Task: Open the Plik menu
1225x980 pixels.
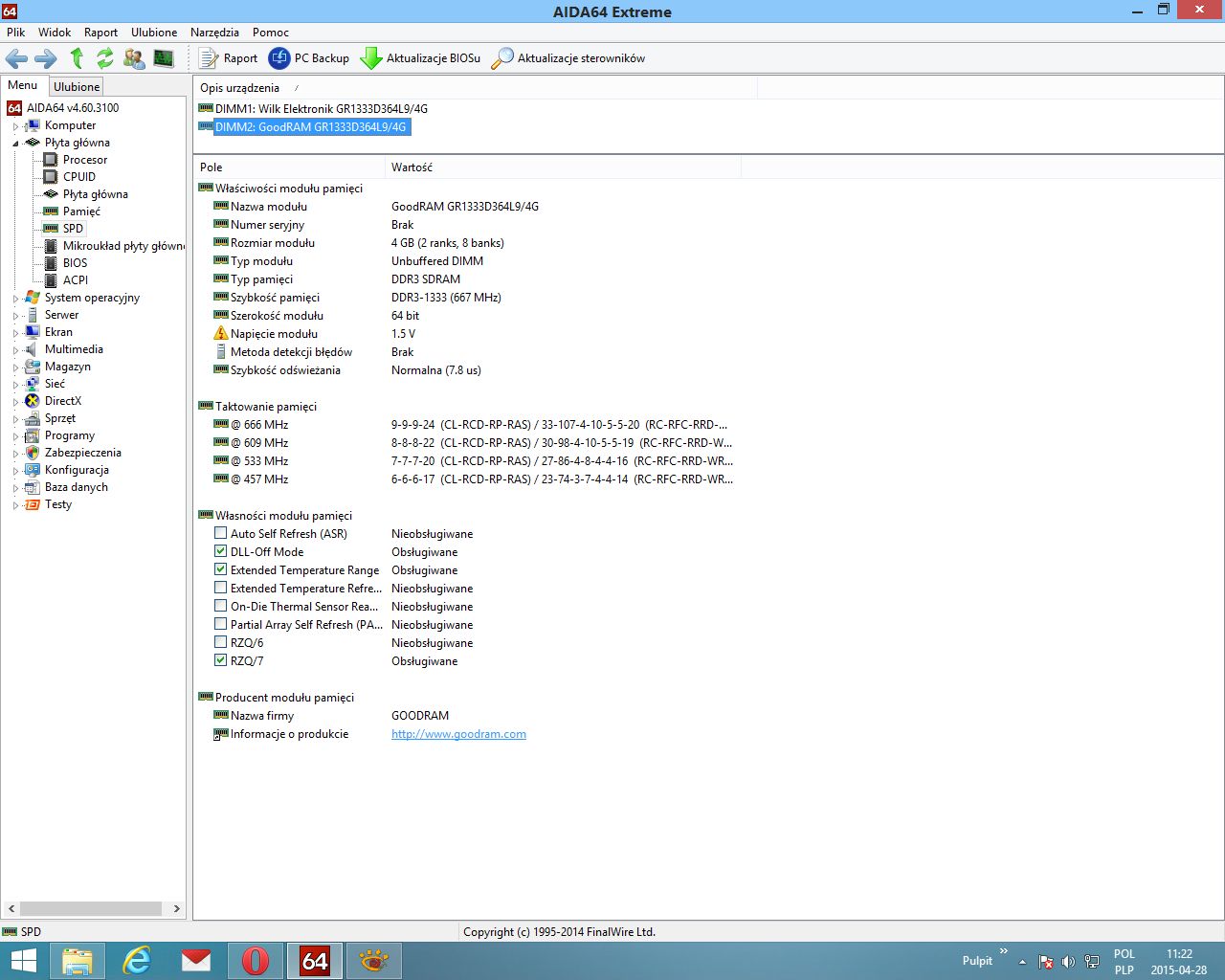Action: 16,33
